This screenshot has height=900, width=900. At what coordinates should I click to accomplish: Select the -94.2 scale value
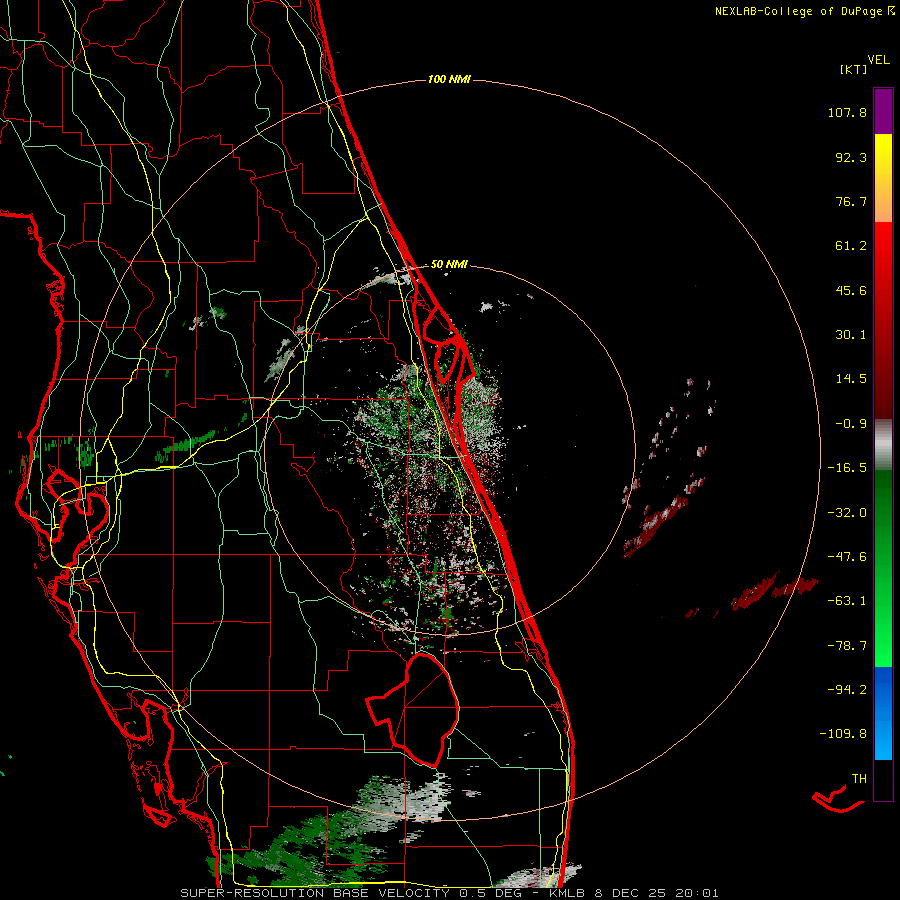(x=847, y=690)
